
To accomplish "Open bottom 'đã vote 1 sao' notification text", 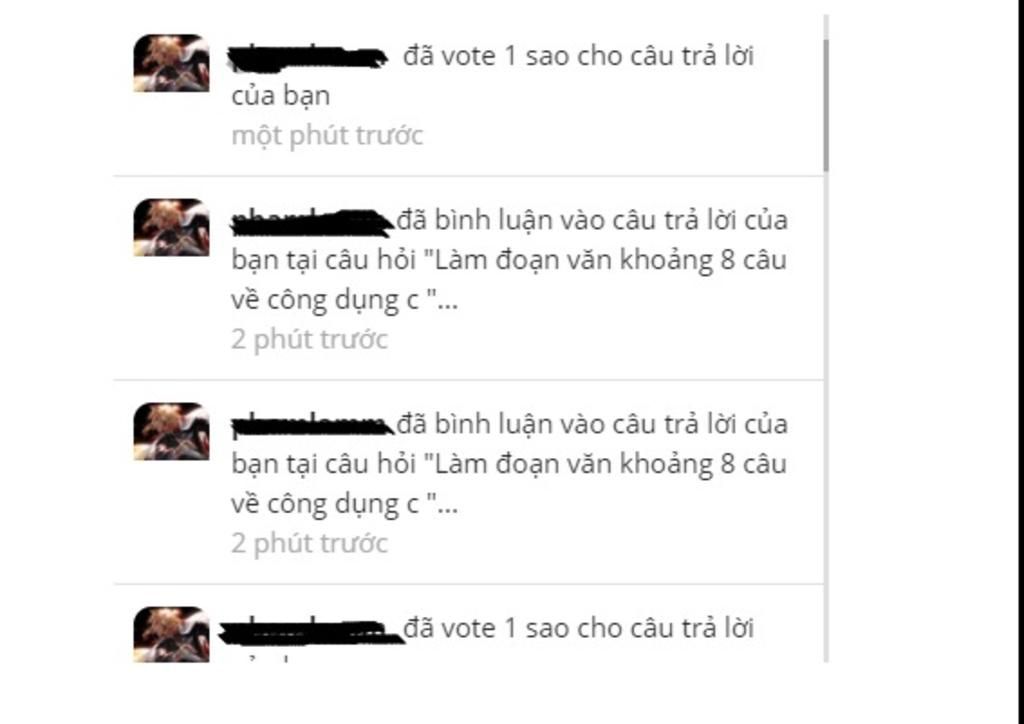I will coord(578,628).
